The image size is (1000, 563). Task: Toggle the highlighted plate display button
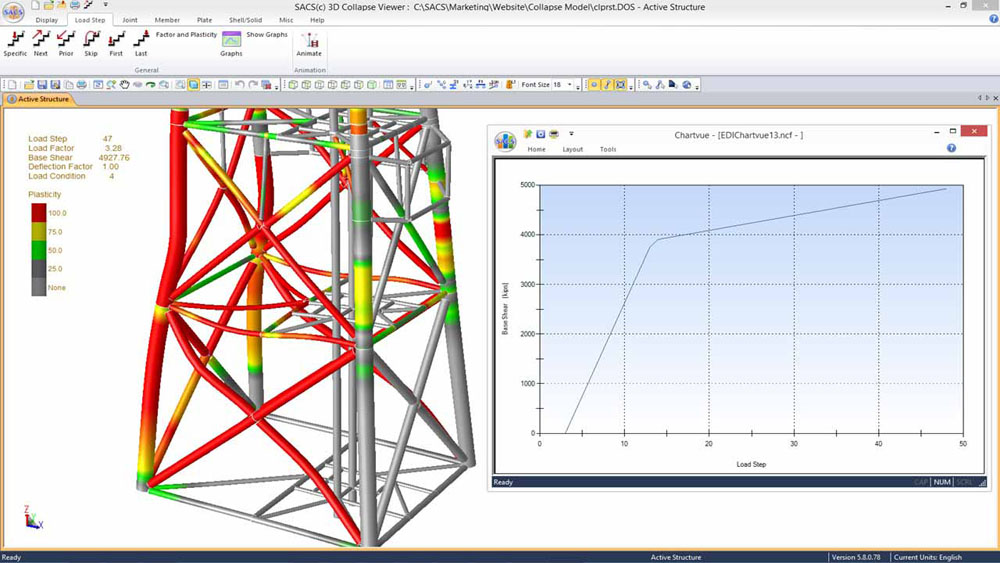tap(621, 84)
